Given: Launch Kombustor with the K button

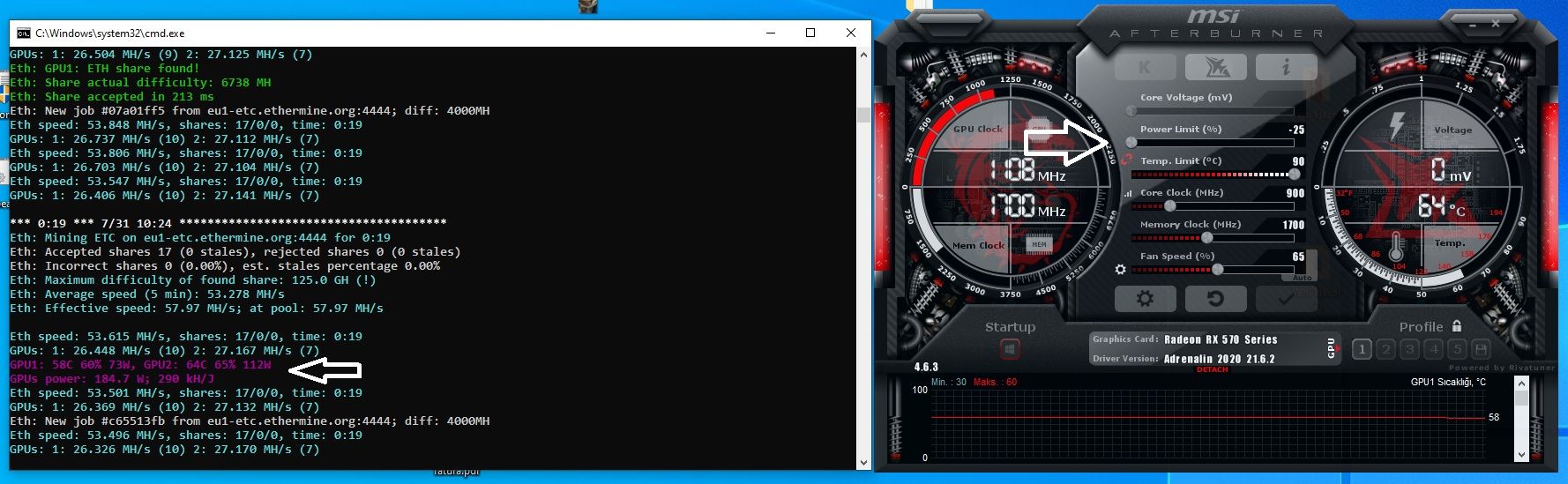Looking at the screenshot, I should point(1145,67).
